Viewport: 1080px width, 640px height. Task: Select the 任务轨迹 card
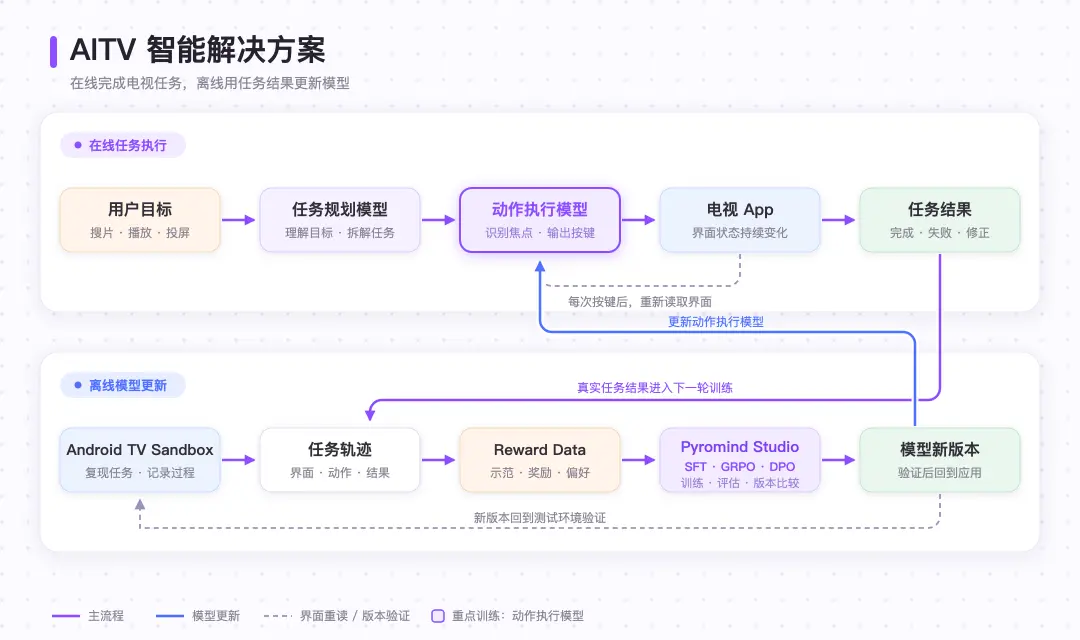click(x=340, y=460)
